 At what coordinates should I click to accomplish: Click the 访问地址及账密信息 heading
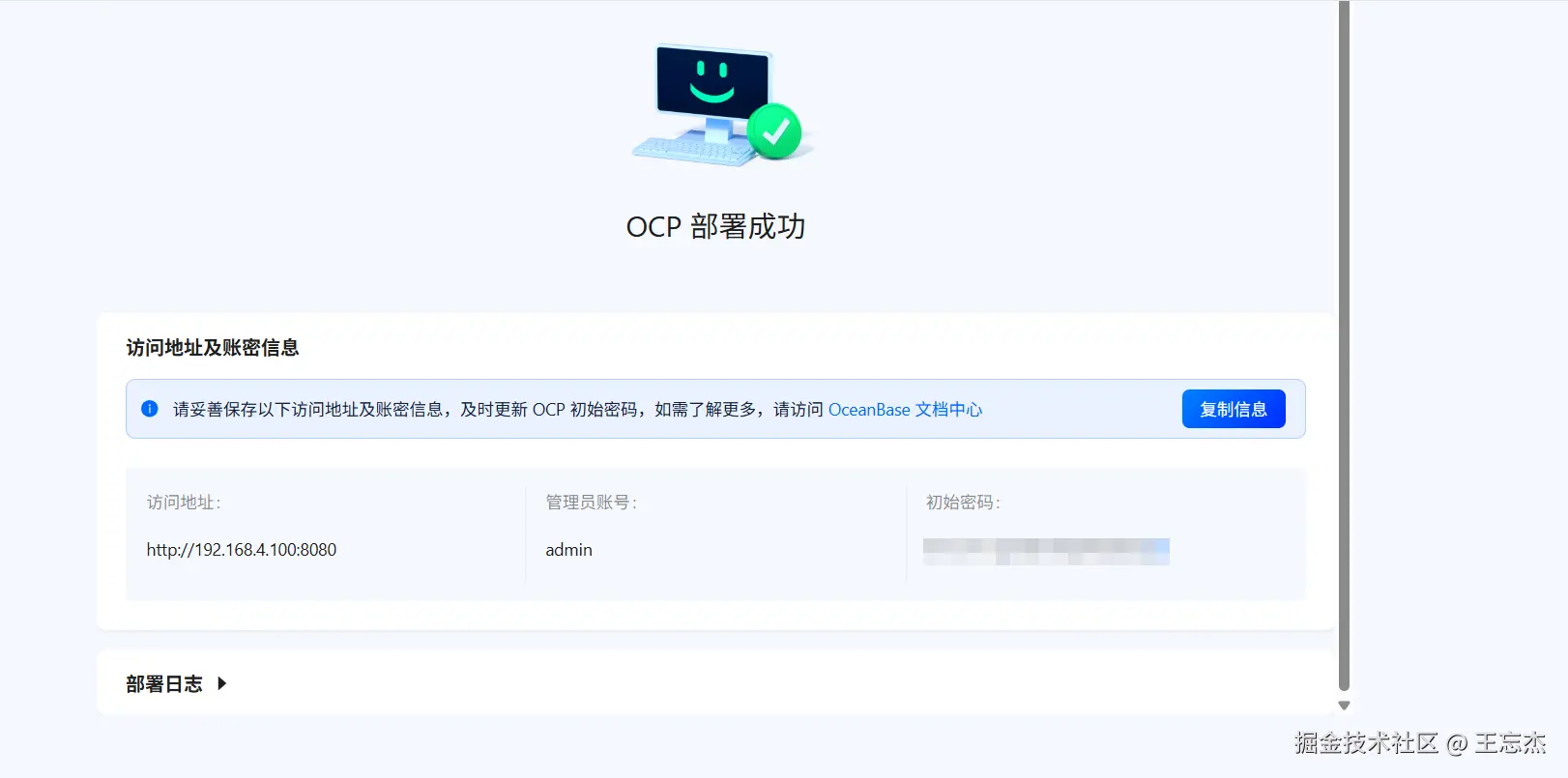tap(213, 348)
